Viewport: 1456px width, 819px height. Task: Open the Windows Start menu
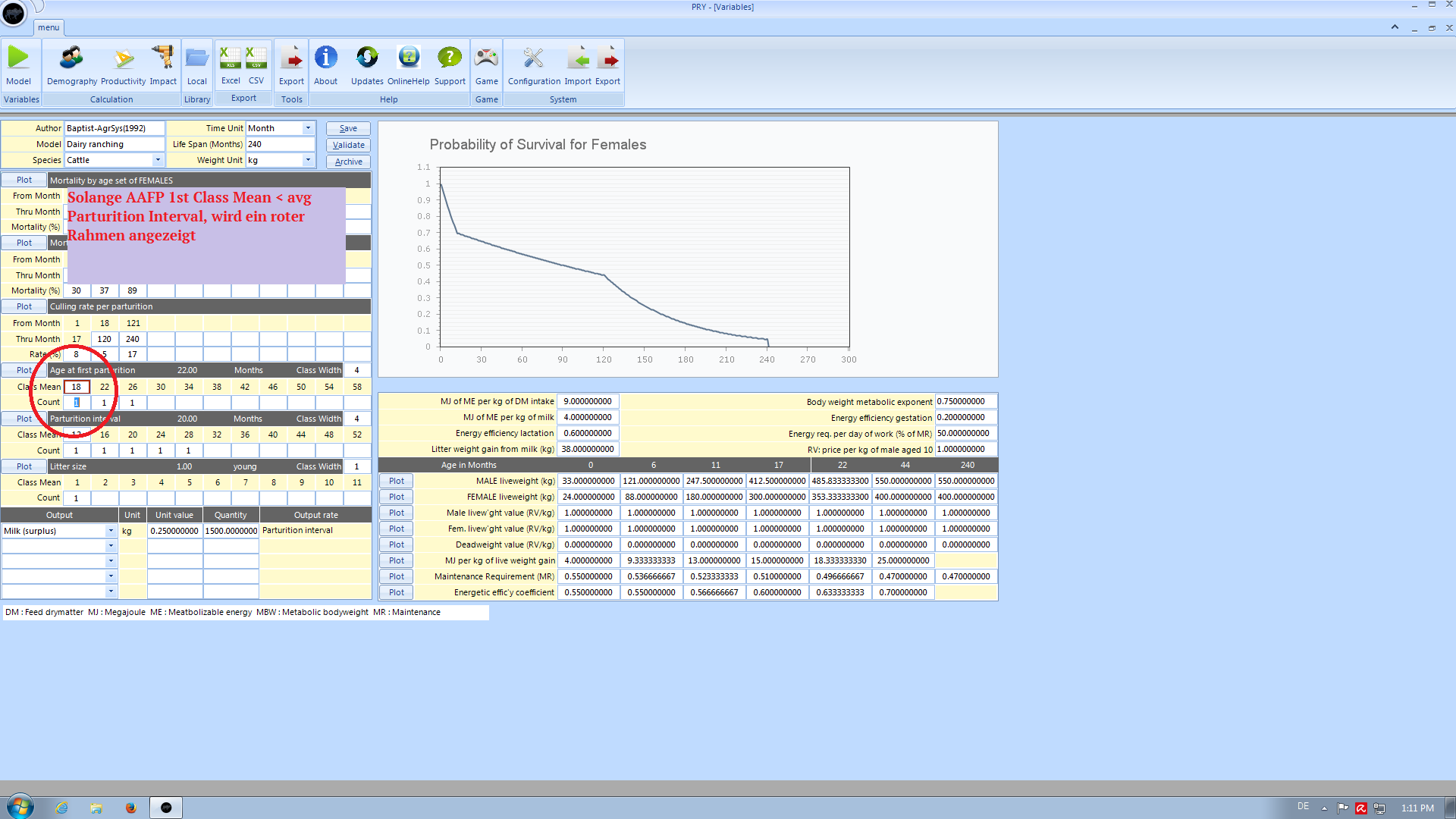pyautogui.click(x=20, y=807)
